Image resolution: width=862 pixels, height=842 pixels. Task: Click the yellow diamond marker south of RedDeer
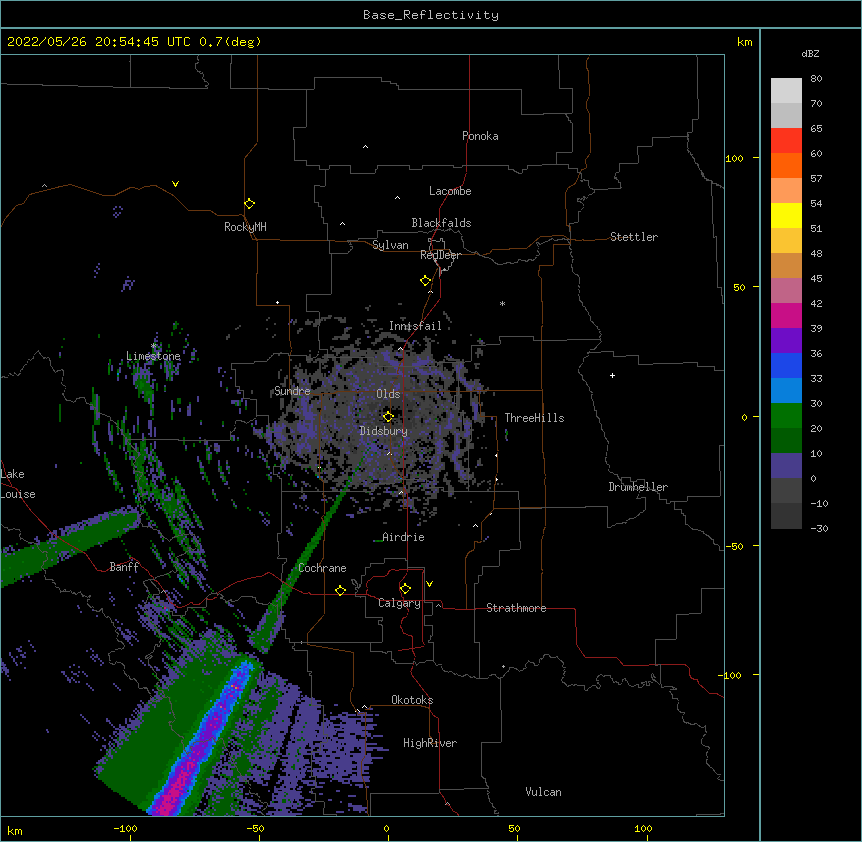[426, 281]
